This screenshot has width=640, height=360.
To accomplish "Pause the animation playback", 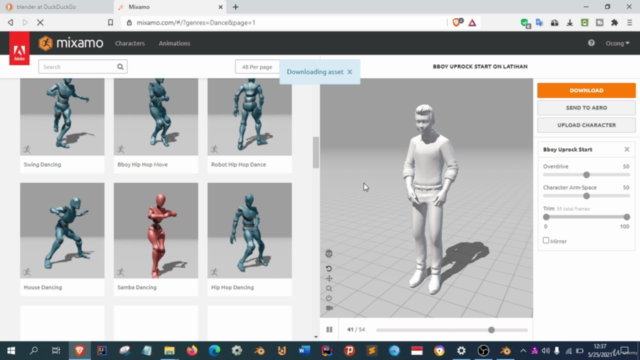I will coord(329,329).
